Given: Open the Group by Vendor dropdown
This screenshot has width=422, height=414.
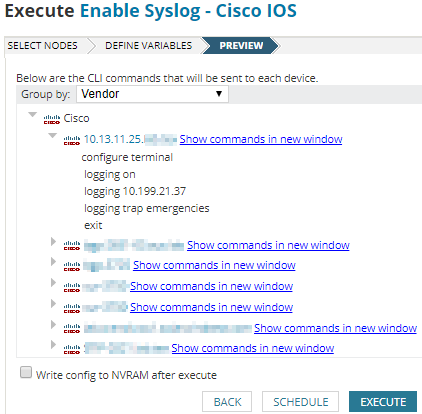Looking at the screenshot, I should [x=152, y=94].
